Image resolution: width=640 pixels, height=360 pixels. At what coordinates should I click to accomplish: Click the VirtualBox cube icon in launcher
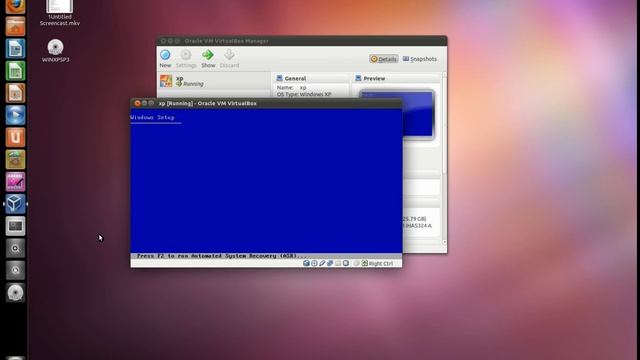click(x=16, y=203)
